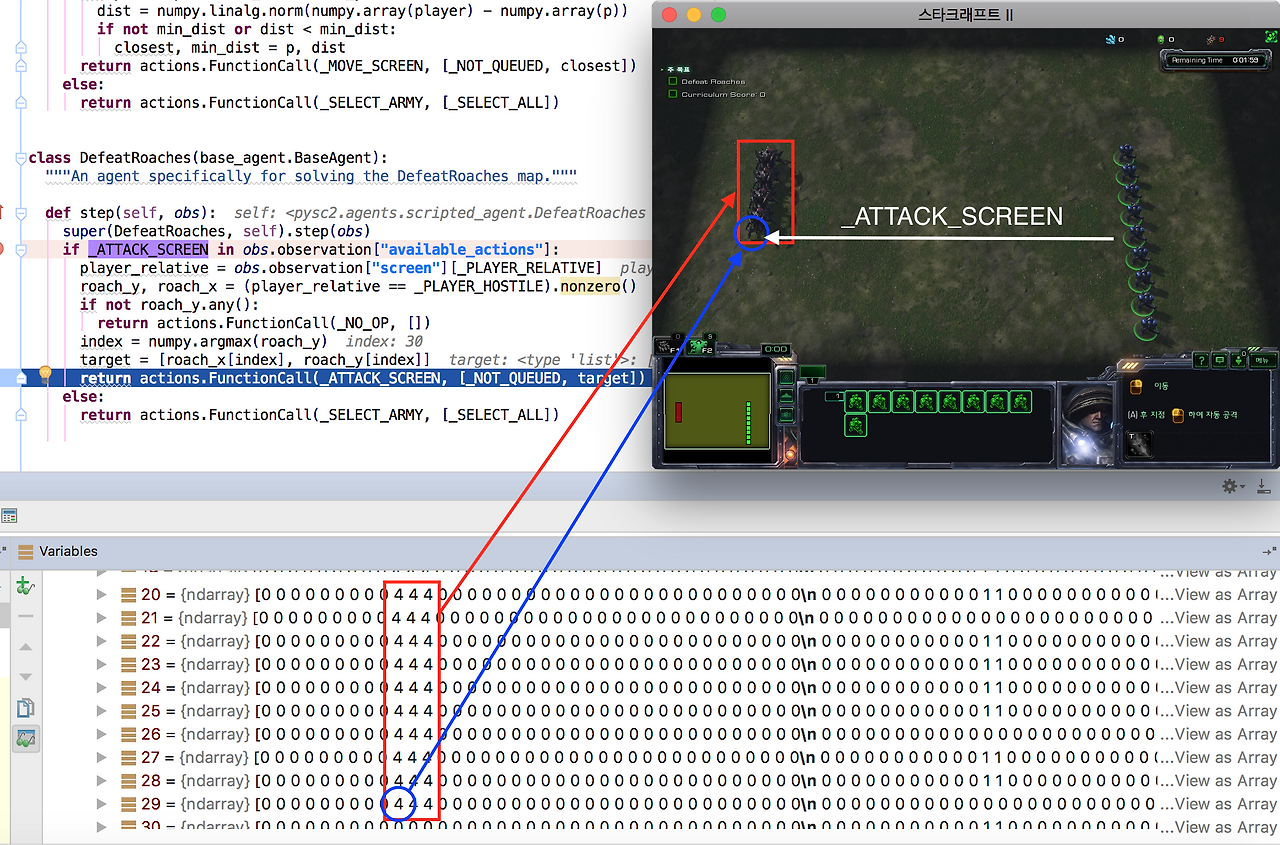This screenshot has width=1280, height=845.
Task: Toggle the Curriculum Score objective checkbox
Action: click(673, 94)
